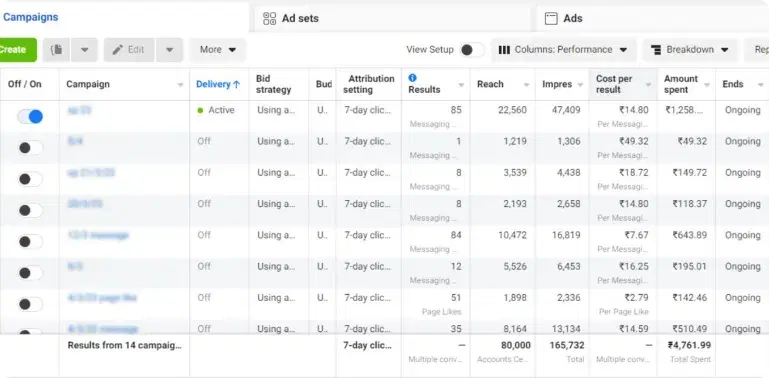Open the duplicate options dropdown arrow
The height and width of the screenshot is (378, 769).
[84, 50]
